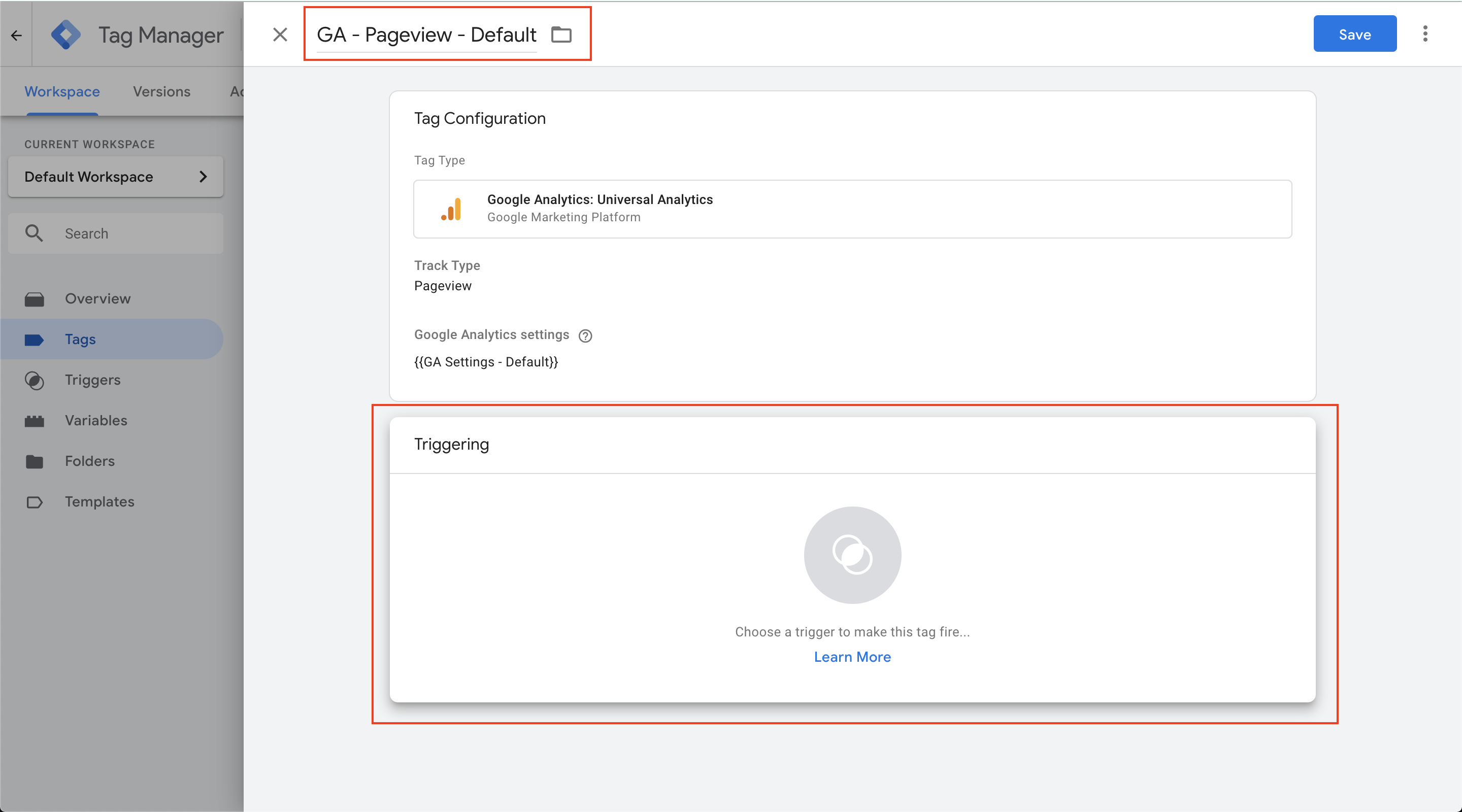Click the gray trigger circle icon
Screen dimensions: 1462x812
point(852,554)
